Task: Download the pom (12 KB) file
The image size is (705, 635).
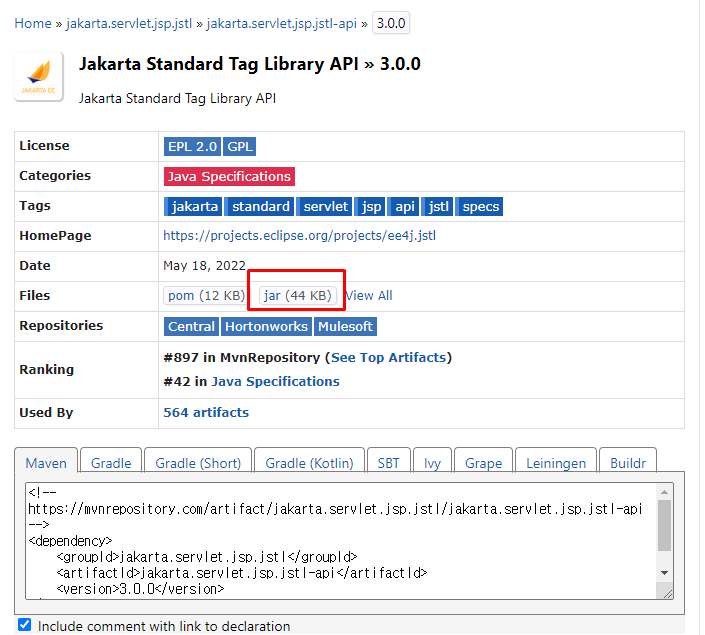Action: 205,296
